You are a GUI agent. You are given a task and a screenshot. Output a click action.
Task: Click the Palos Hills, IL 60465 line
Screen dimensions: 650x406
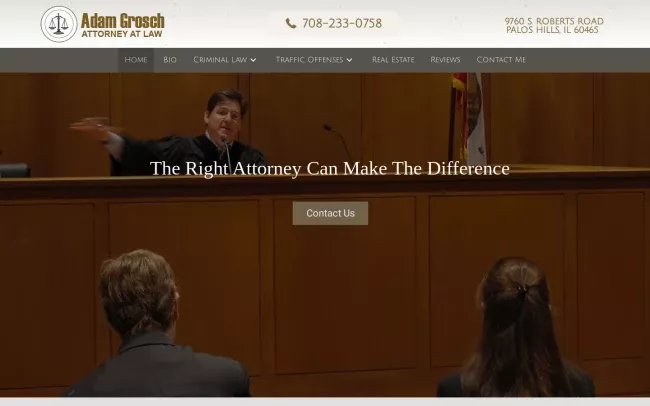[x=552, y=30]
